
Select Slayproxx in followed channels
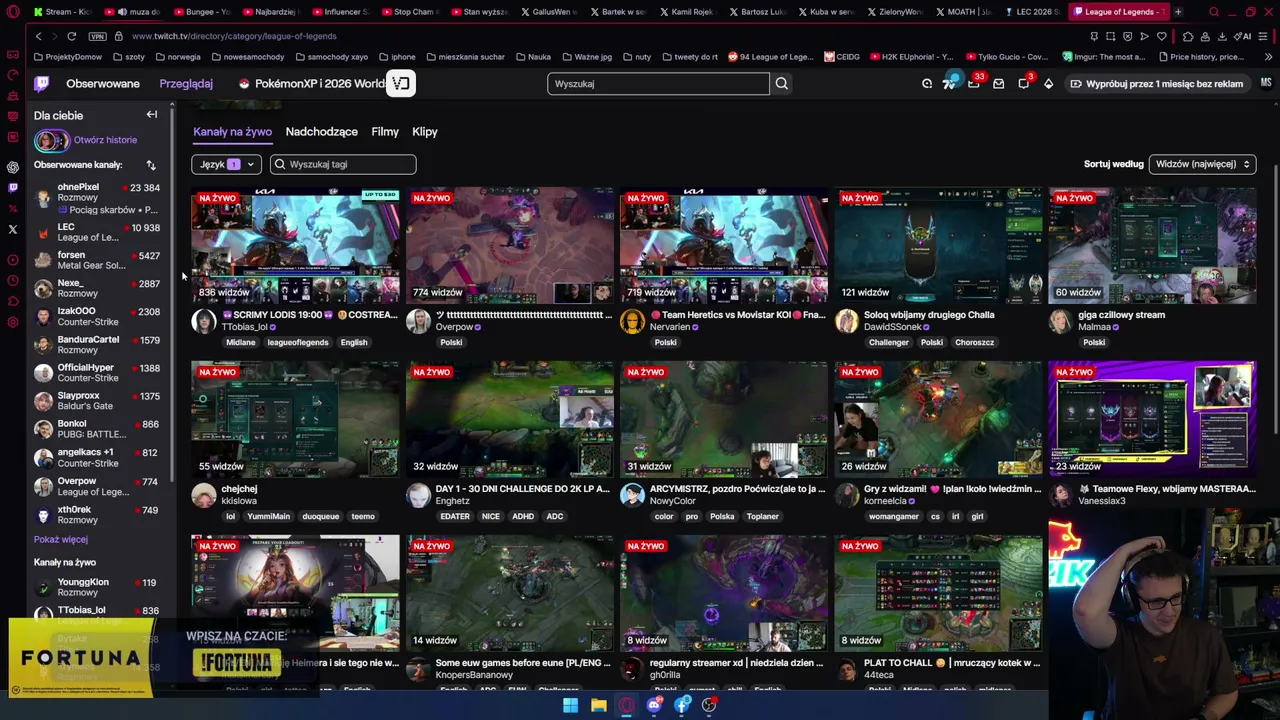[97, 400]
